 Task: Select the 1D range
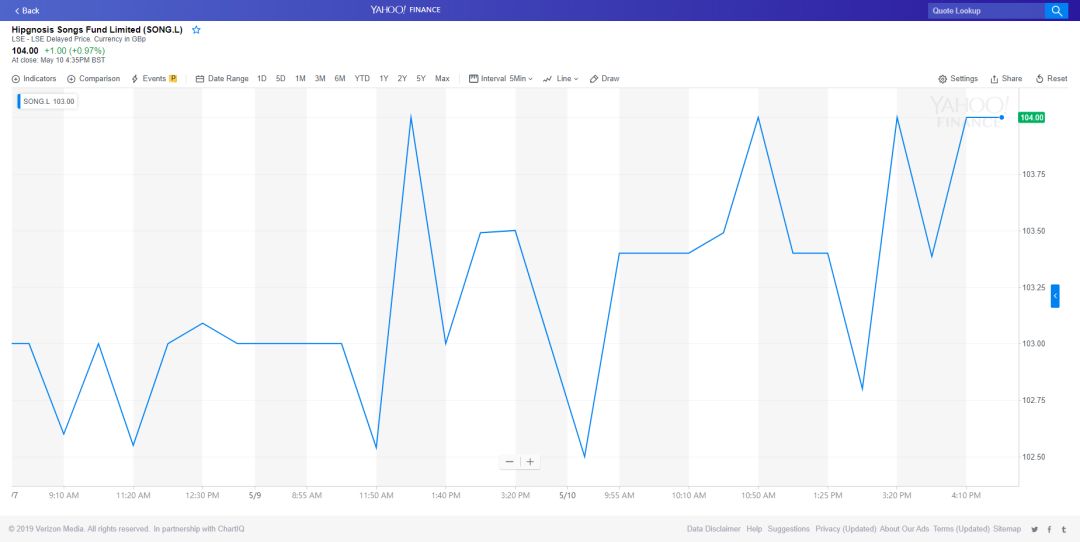coord(262,79)
